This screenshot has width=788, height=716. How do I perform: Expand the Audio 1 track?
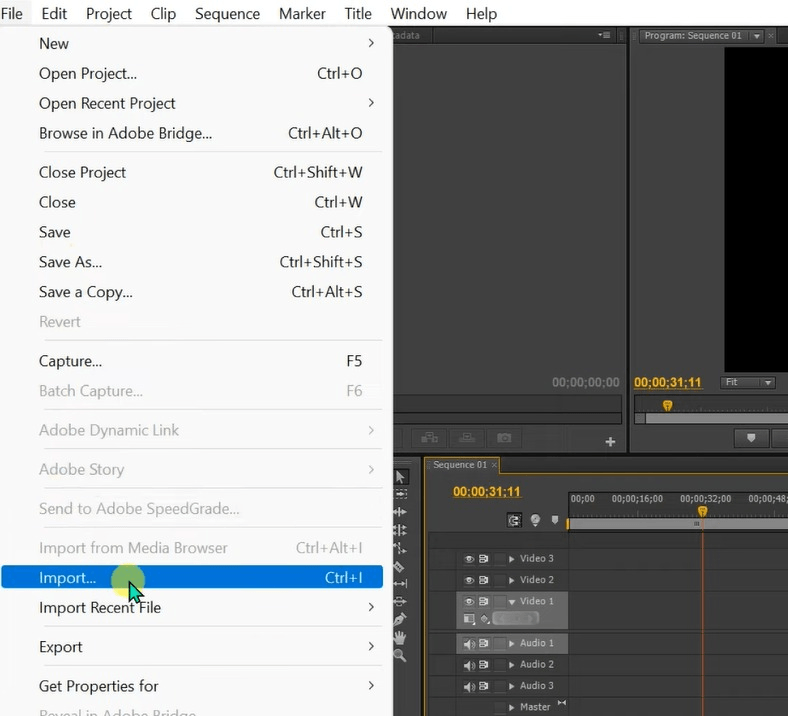[x=512, y=643]
